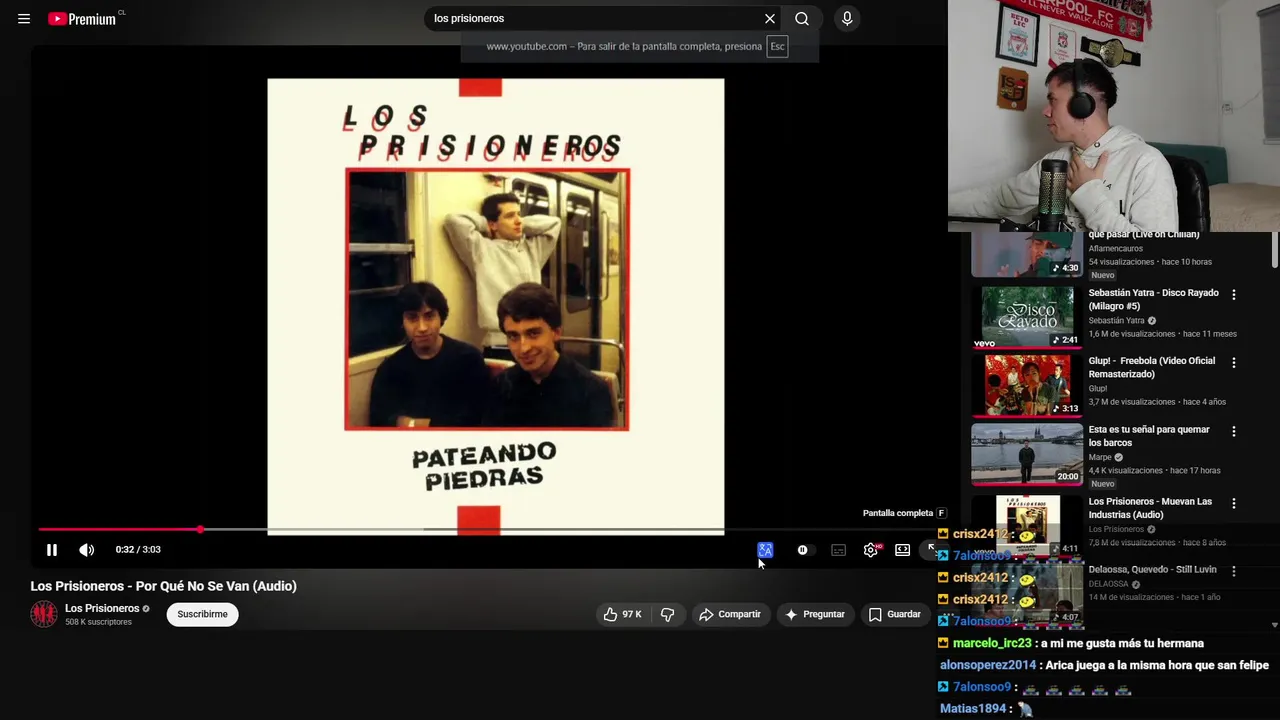Viewport: 1280px width, 720px height.
Task: Click the Esc key hint in fullscreen notice
Action: (x=777, y=46)
